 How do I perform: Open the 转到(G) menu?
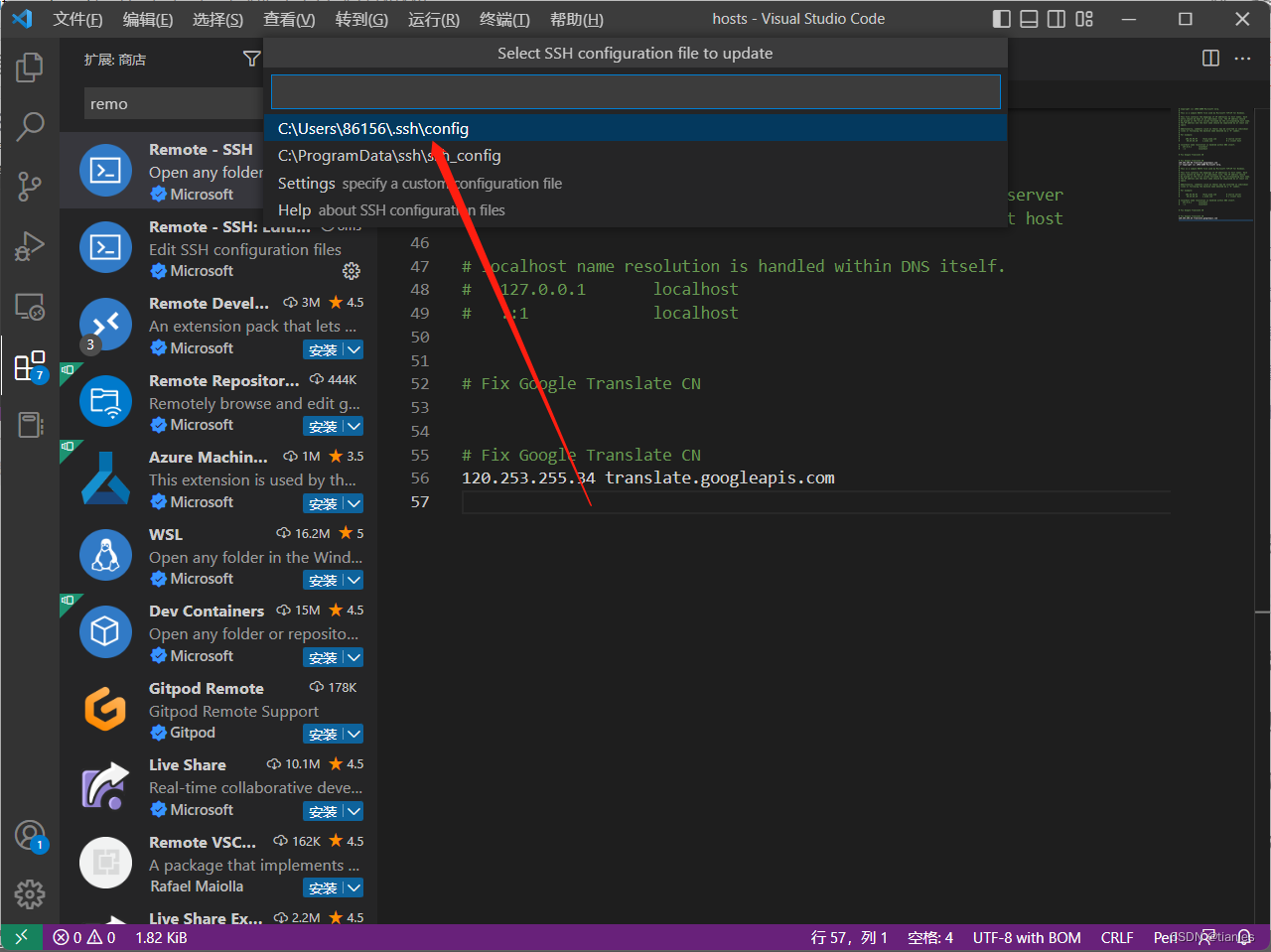[x=361, y=19]
